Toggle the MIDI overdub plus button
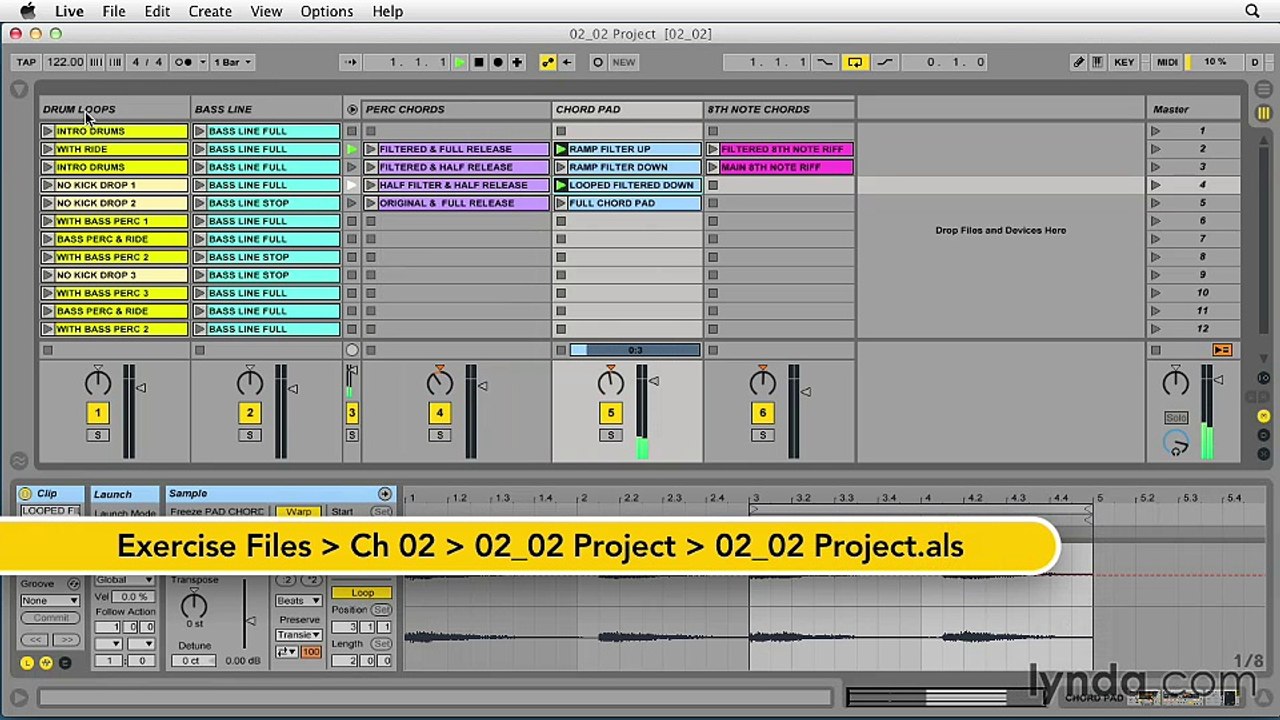Screen dimensions: 1280x720 click(517, 62)
